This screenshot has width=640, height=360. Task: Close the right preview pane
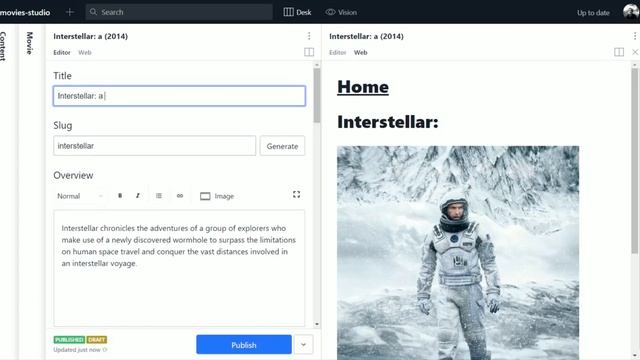[x=635, y=52]
